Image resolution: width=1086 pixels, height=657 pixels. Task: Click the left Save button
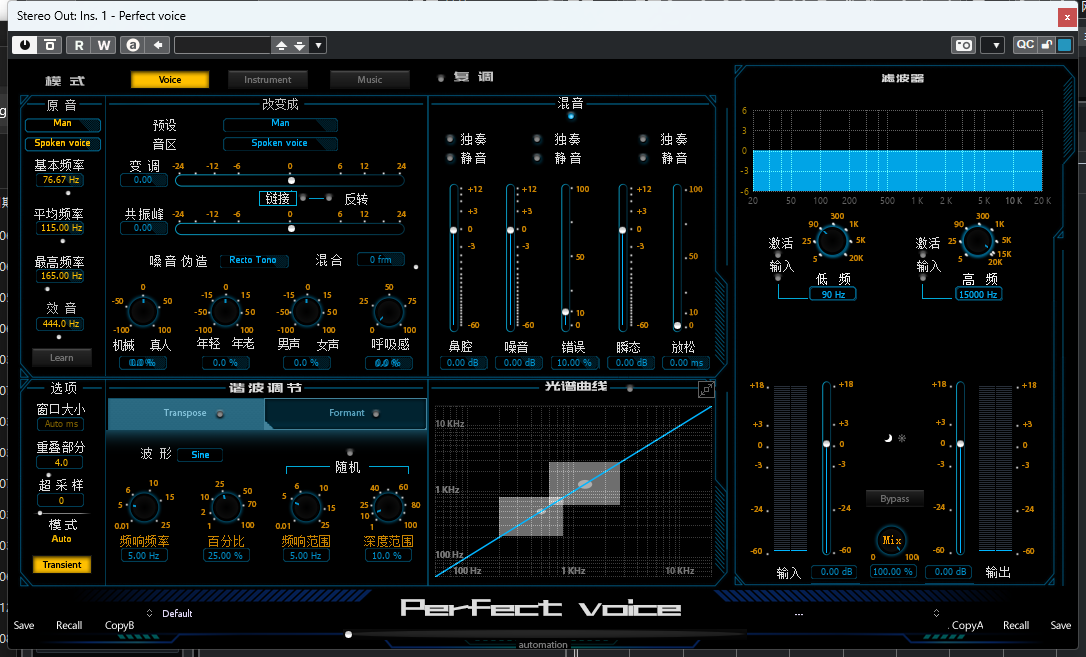pos(24,625)
